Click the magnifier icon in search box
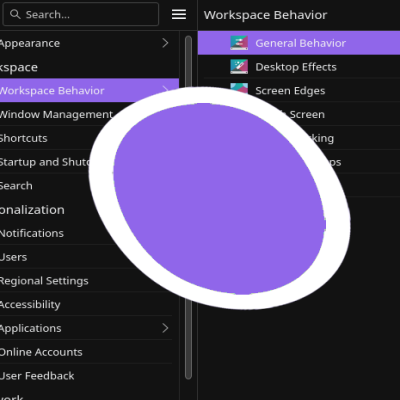Image resolution: width=400 pixels, height=400 pixels. pos(15,14)
